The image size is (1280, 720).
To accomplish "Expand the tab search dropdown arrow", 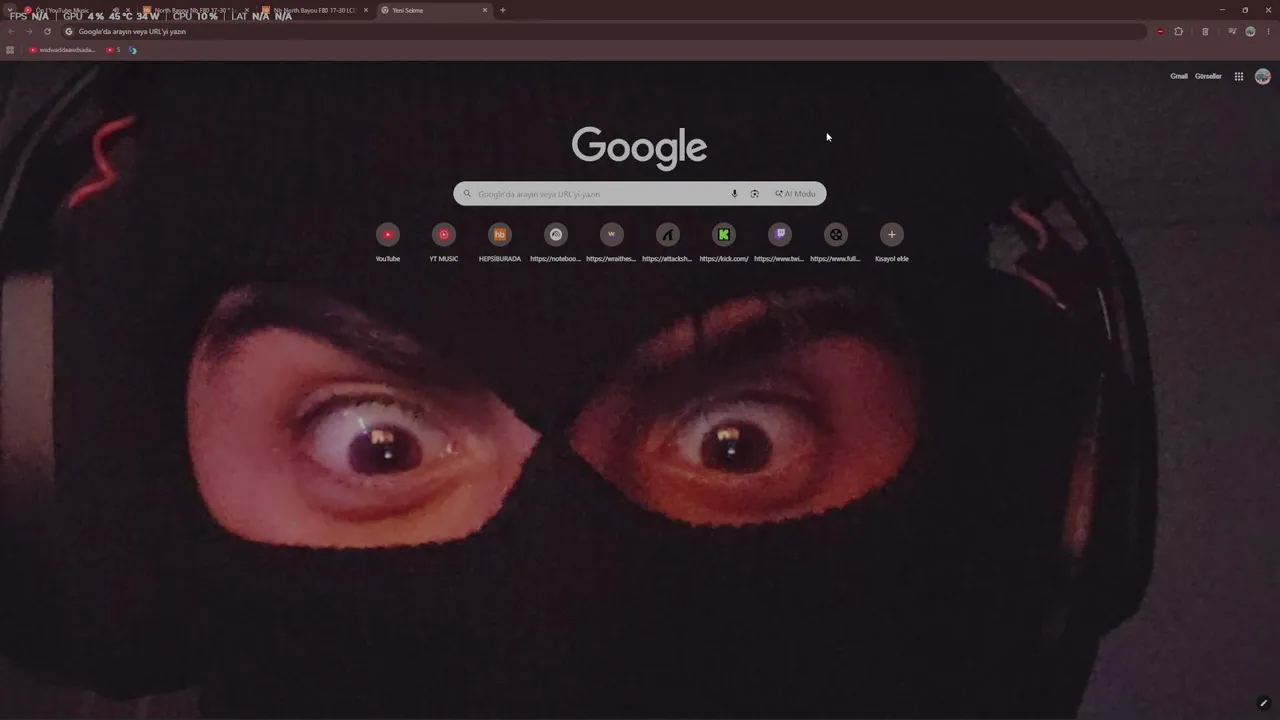I will 10,10.
